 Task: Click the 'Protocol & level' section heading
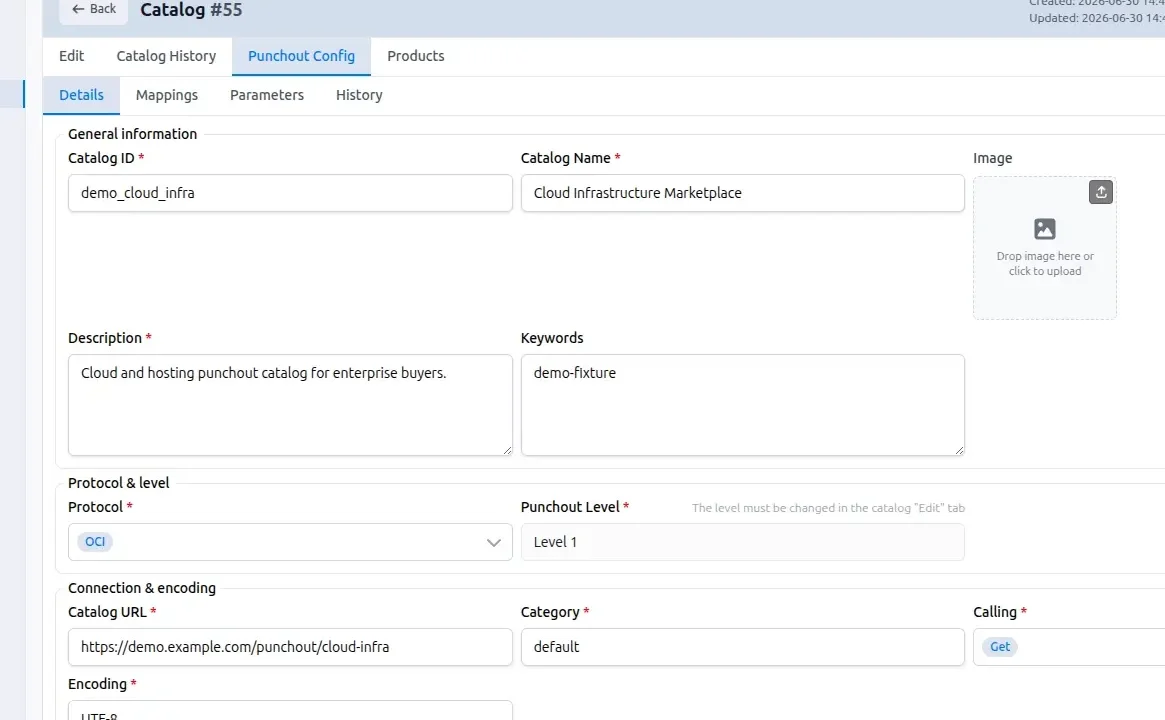pos(119,483)
